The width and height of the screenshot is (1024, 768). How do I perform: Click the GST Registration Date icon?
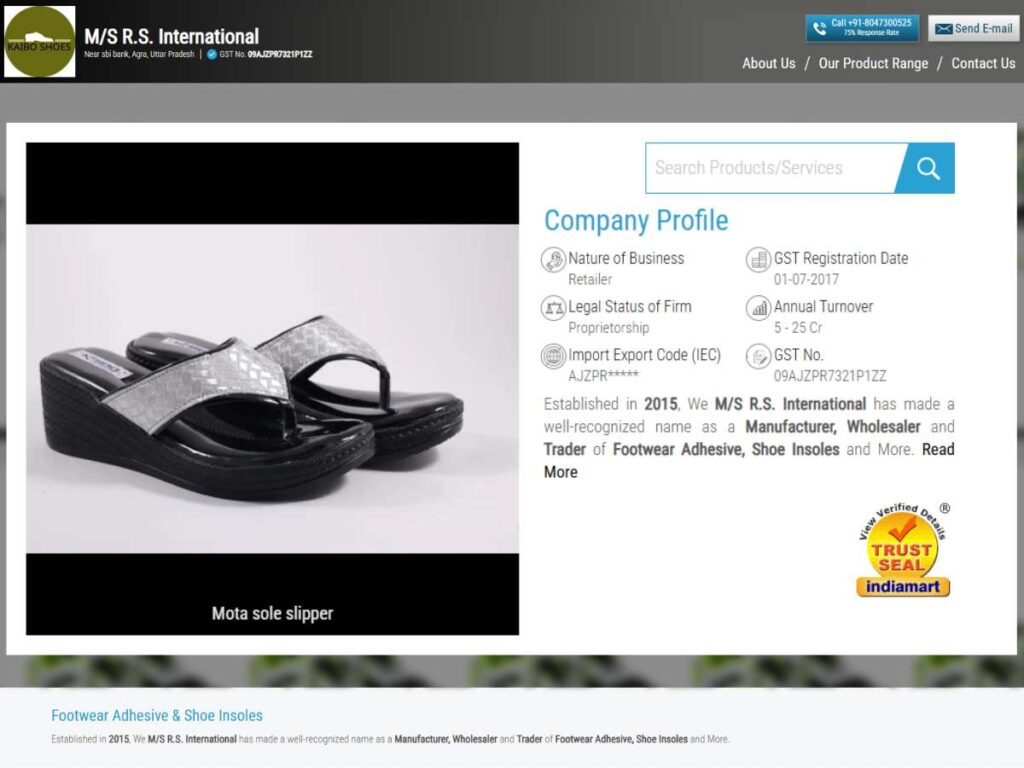758,259
